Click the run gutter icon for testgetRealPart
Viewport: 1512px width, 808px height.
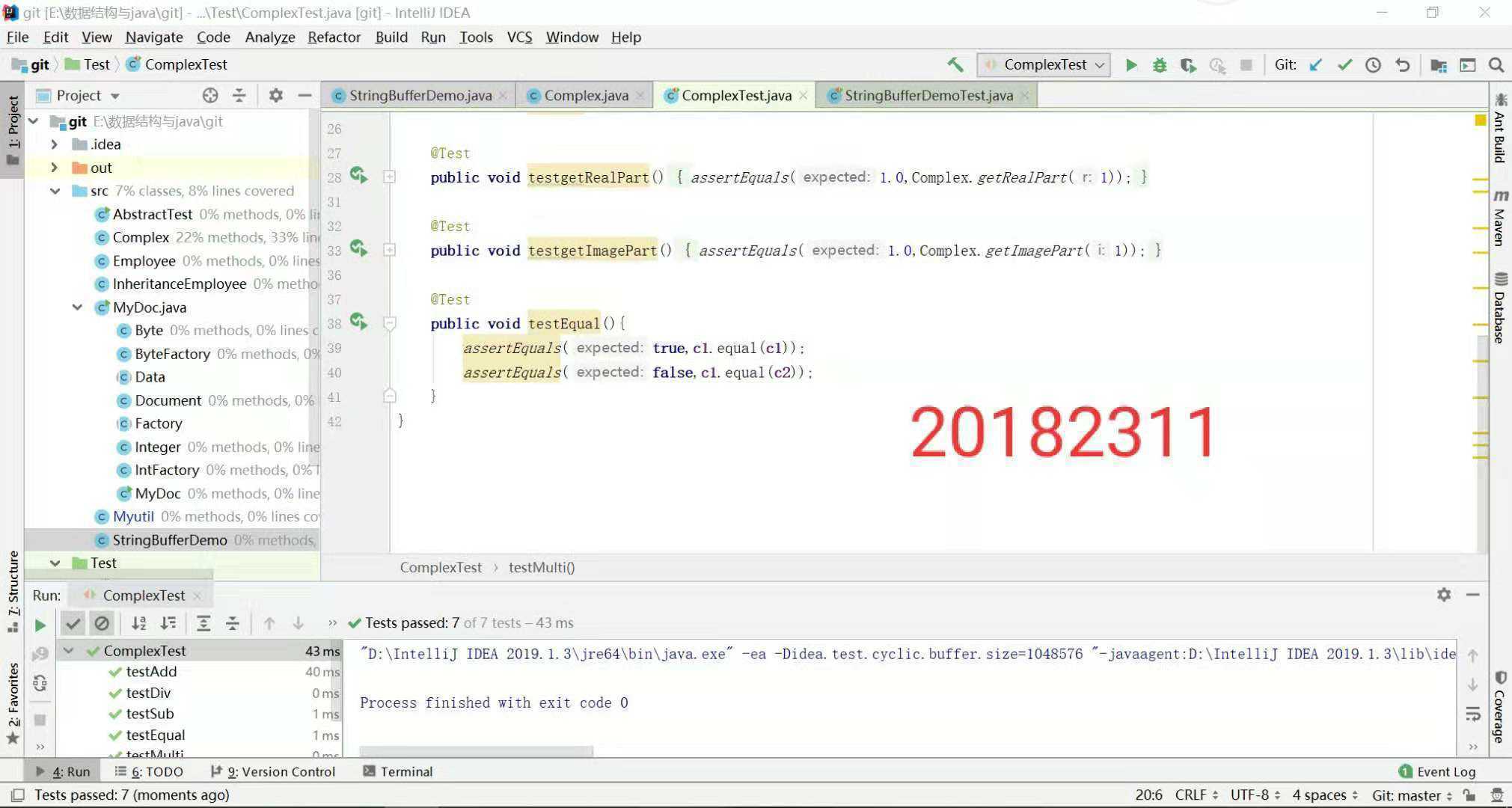[359, 175]
